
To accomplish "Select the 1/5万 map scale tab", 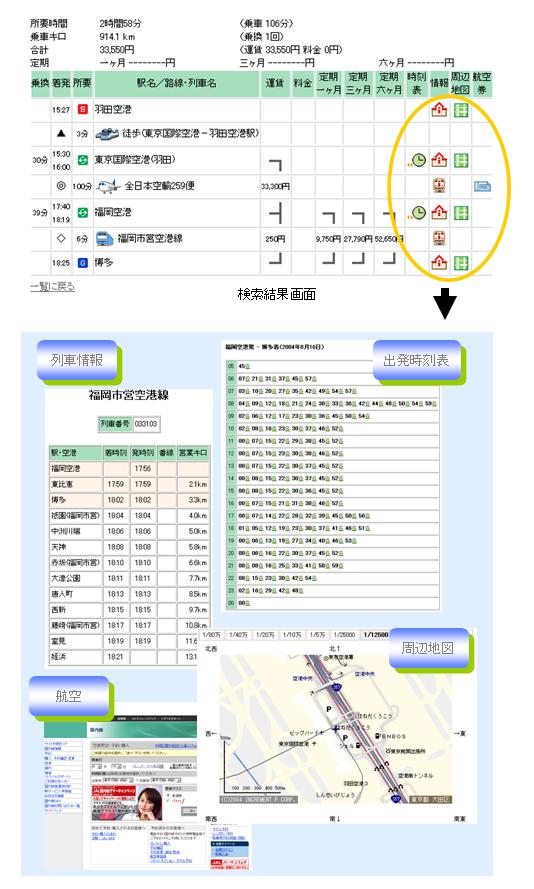I will (x=317, y=635).
